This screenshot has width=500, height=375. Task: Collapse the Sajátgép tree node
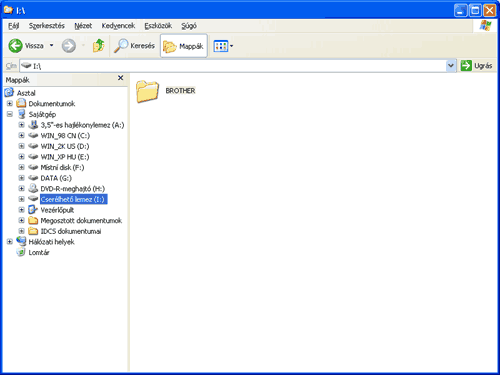point(10,114)
